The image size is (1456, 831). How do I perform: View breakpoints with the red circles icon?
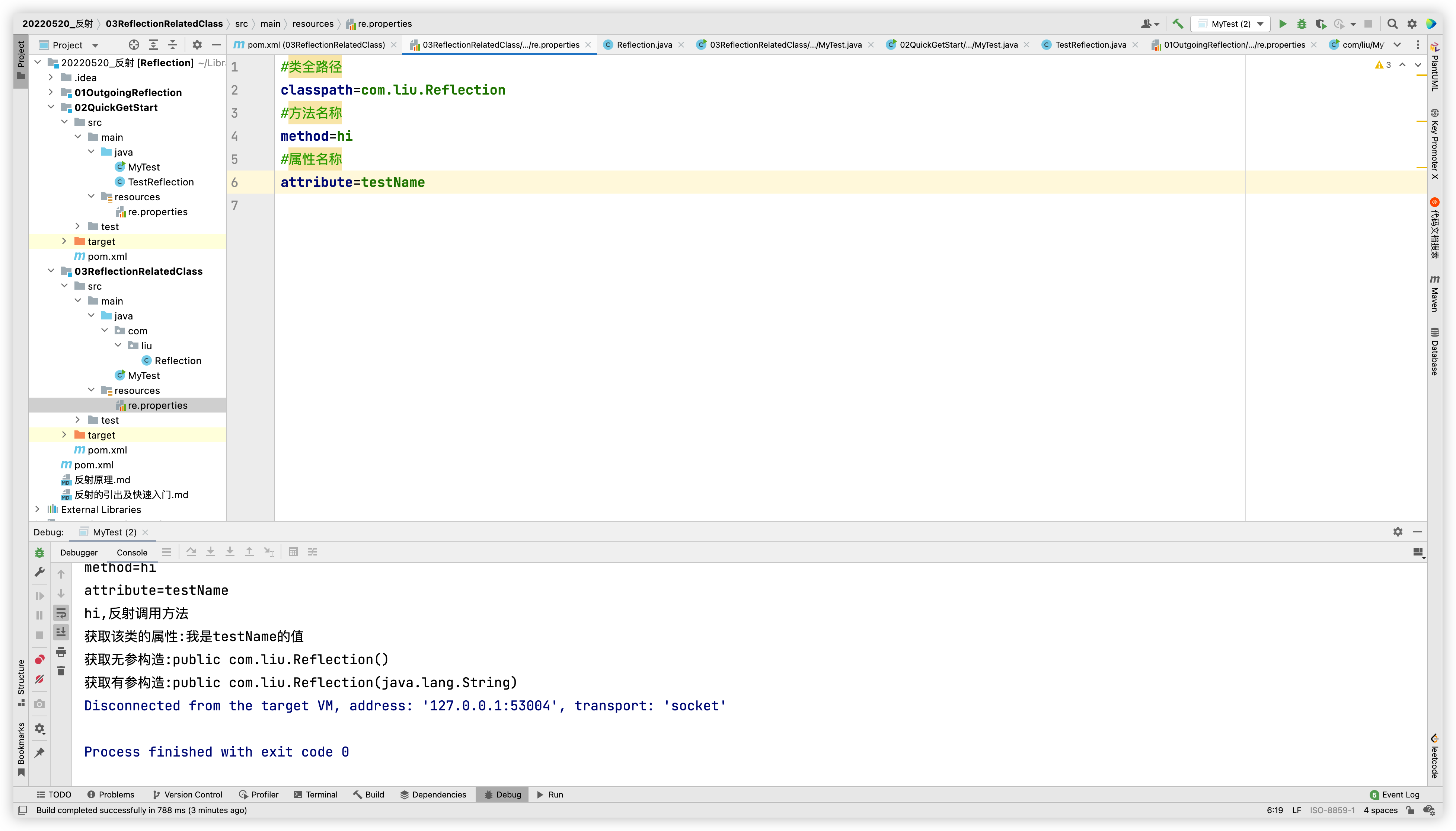[39, 659]
